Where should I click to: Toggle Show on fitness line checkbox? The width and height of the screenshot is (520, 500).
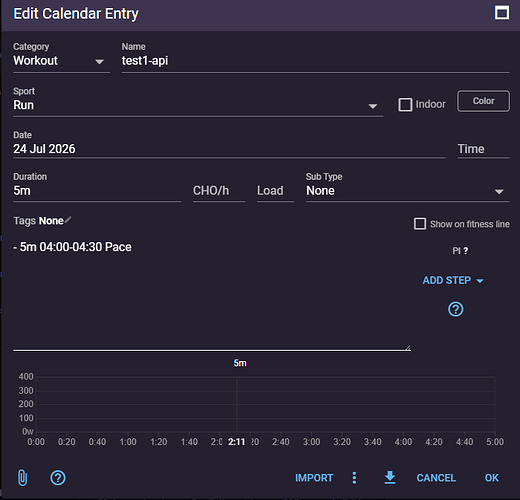[x=420, y=224]
